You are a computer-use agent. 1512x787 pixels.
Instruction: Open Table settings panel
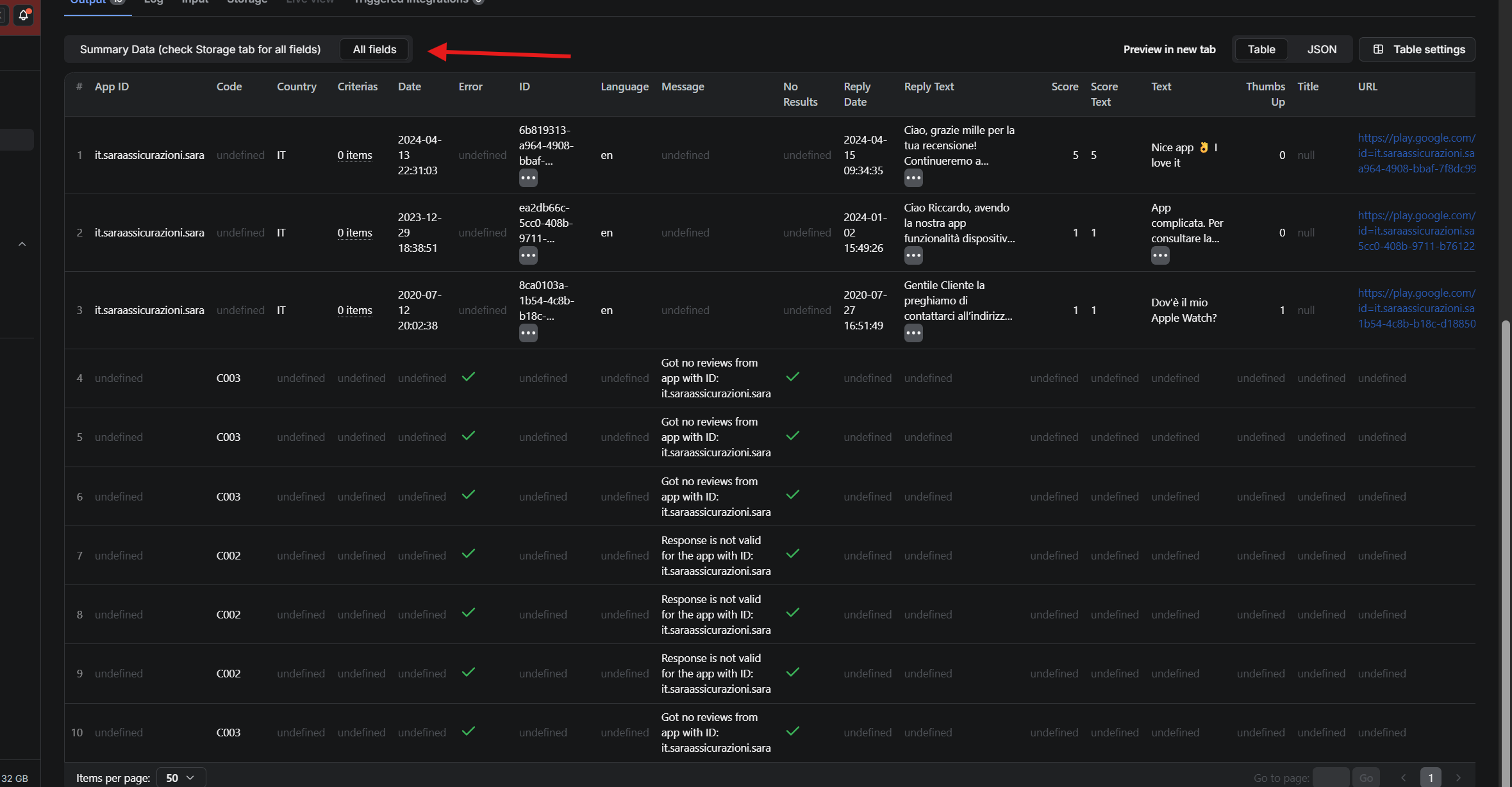tap(1418, 49)
